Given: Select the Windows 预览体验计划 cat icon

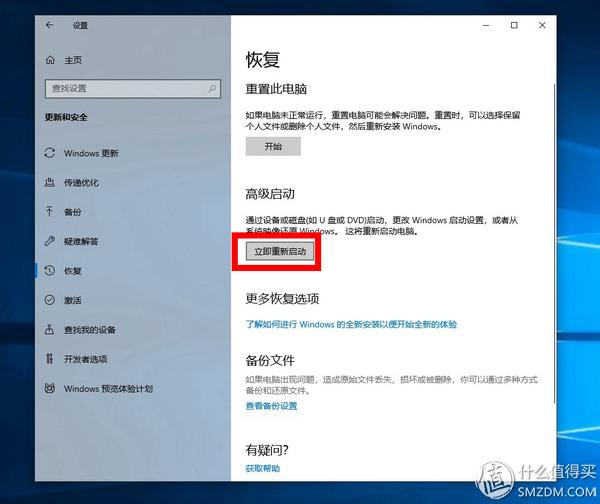Looking at the screenshot, I should coord(50,388).
